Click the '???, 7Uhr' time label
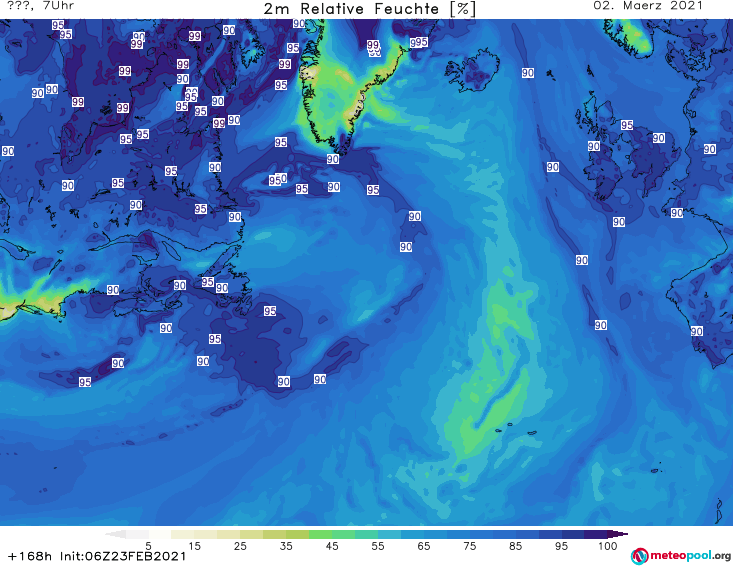Screen dimensions: 733x566 [x=40, y=6]
